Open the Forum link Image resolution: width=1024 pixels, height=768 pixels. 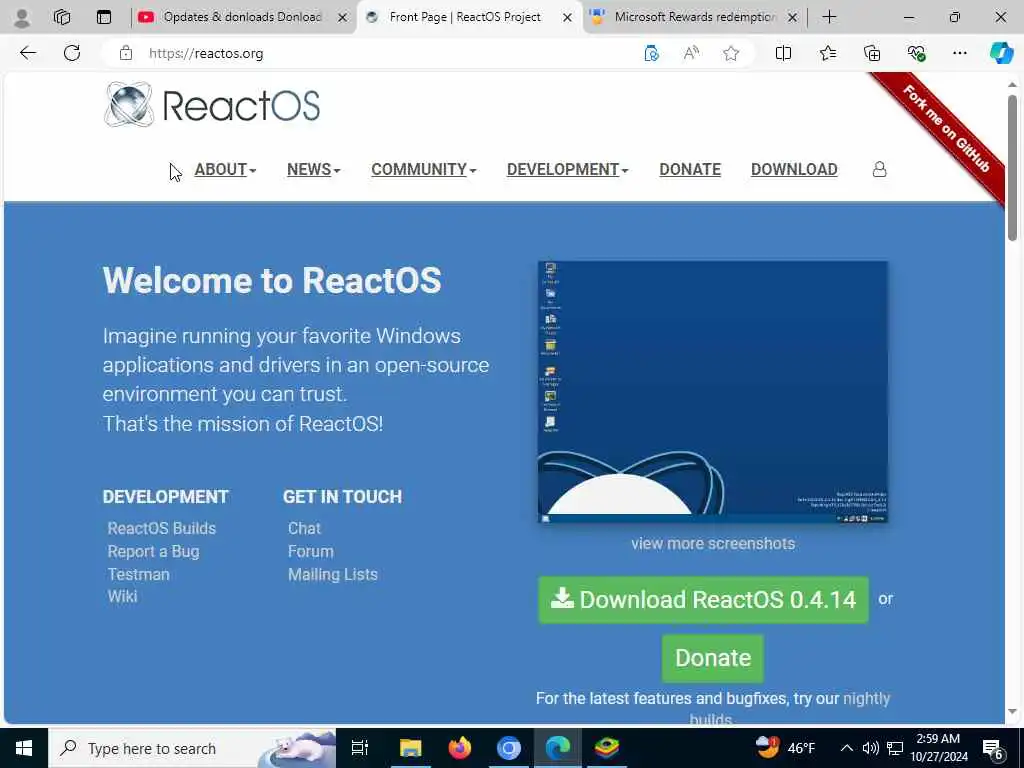click(x=311, y=552)
